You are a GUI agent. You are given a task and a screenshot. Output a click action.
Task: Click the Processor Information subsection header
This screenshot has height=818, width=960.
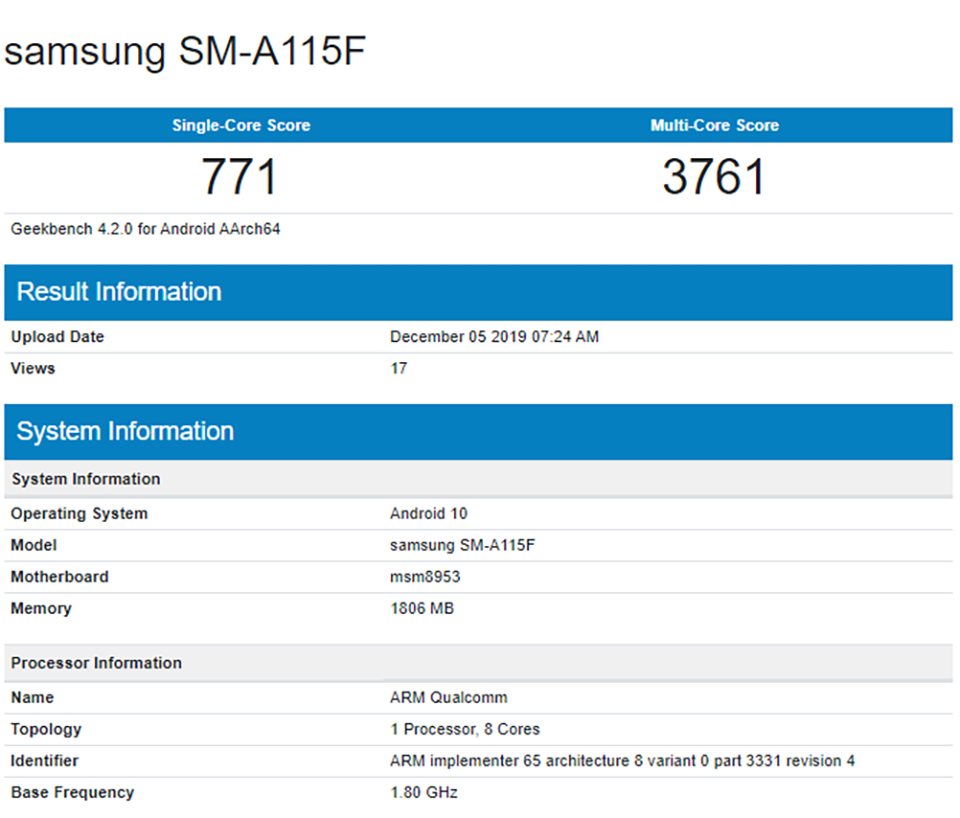click(96, 663)
